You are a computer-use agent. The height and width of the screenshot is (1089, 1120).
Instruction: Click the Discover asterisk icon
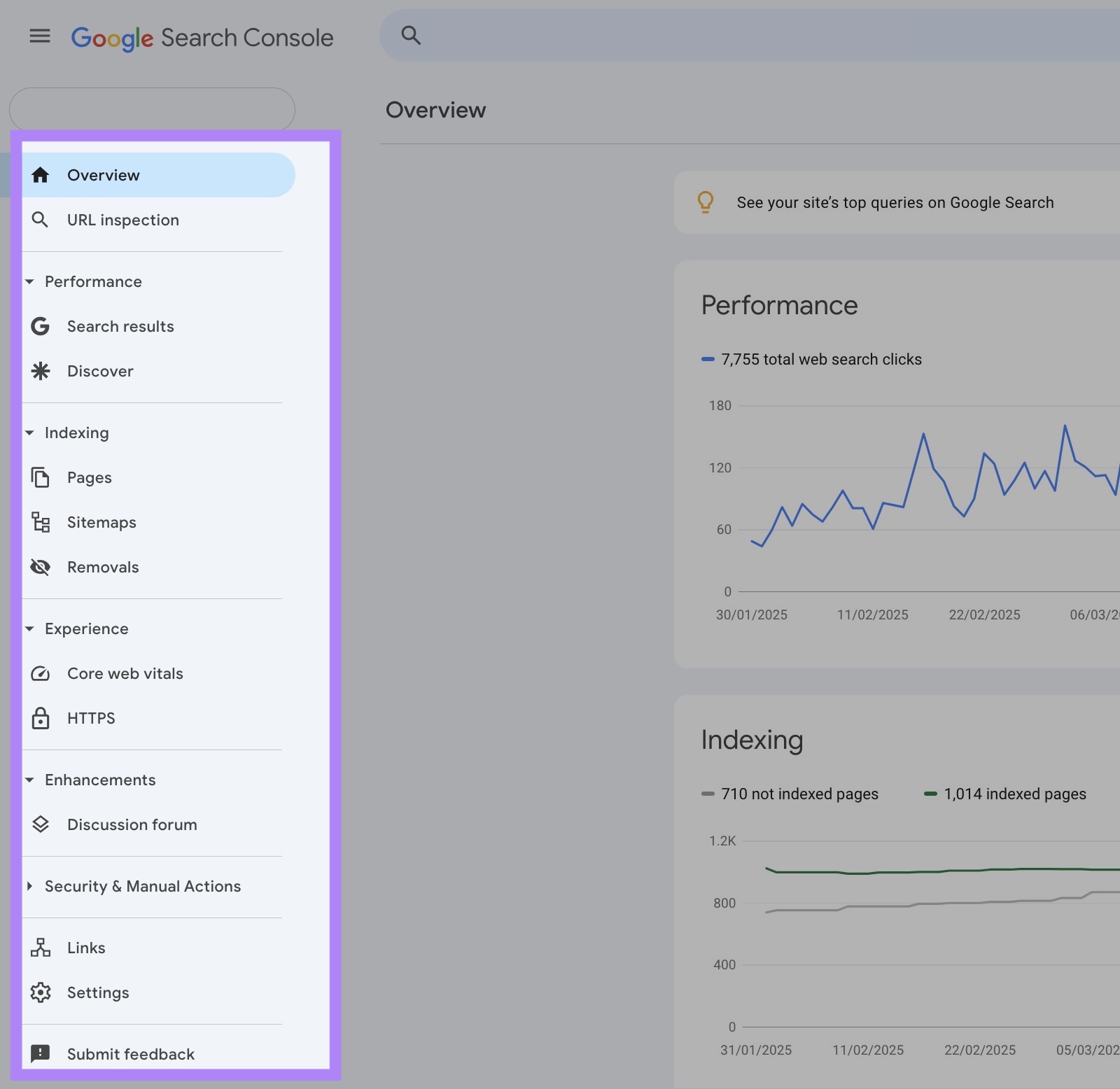[40, 371]
